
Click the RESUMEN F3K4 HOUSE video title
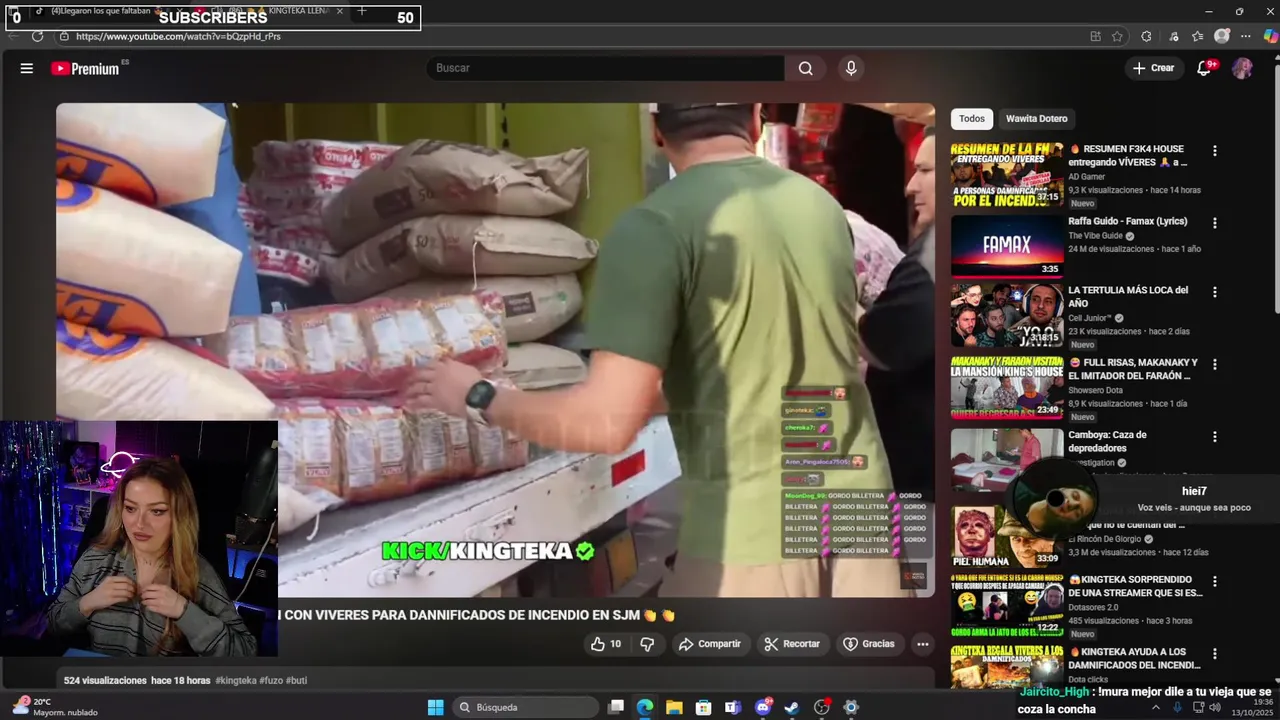click(1127, 155)
